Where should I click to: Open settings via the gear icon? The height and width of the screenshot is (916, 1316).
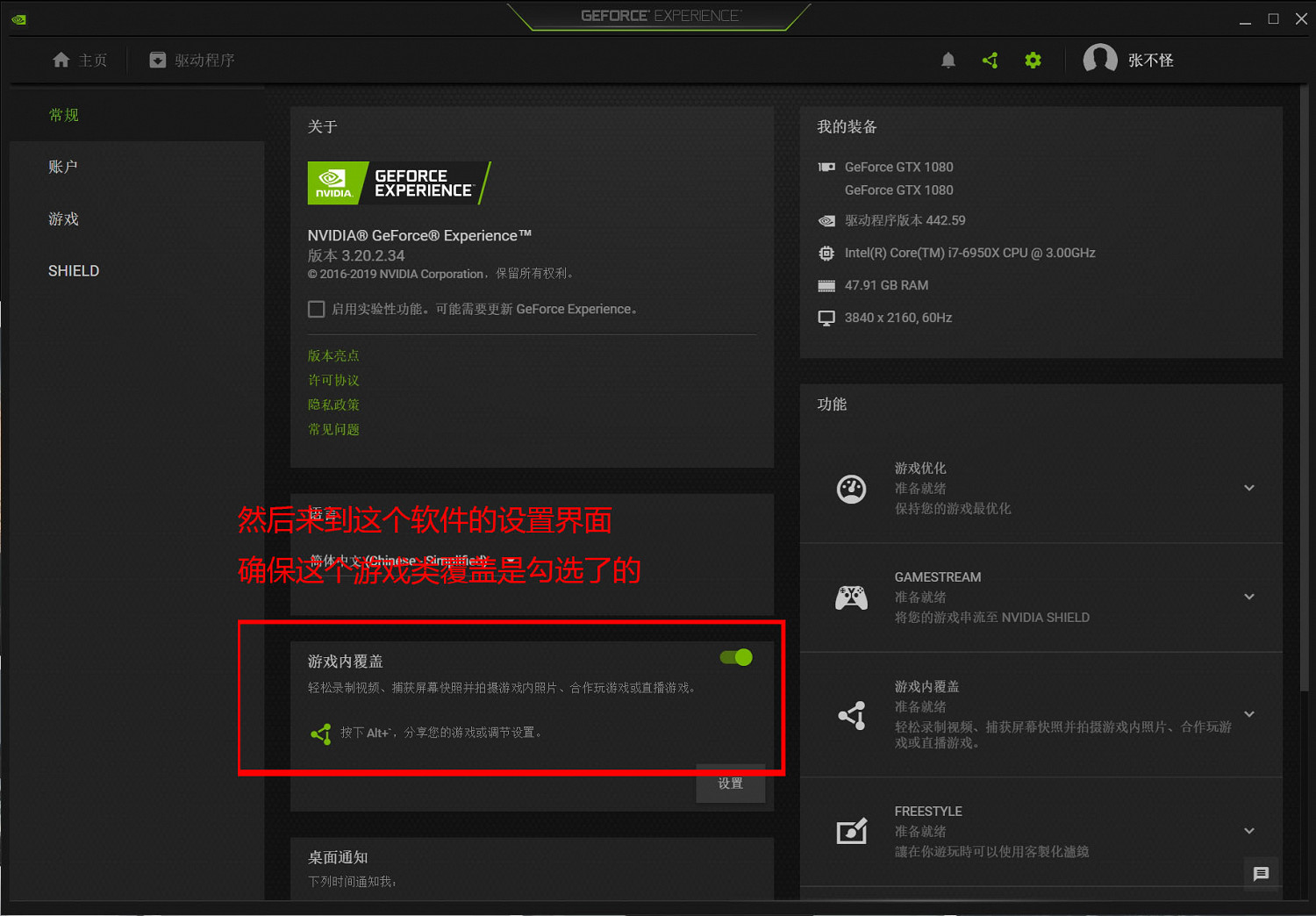[1033, 60]
